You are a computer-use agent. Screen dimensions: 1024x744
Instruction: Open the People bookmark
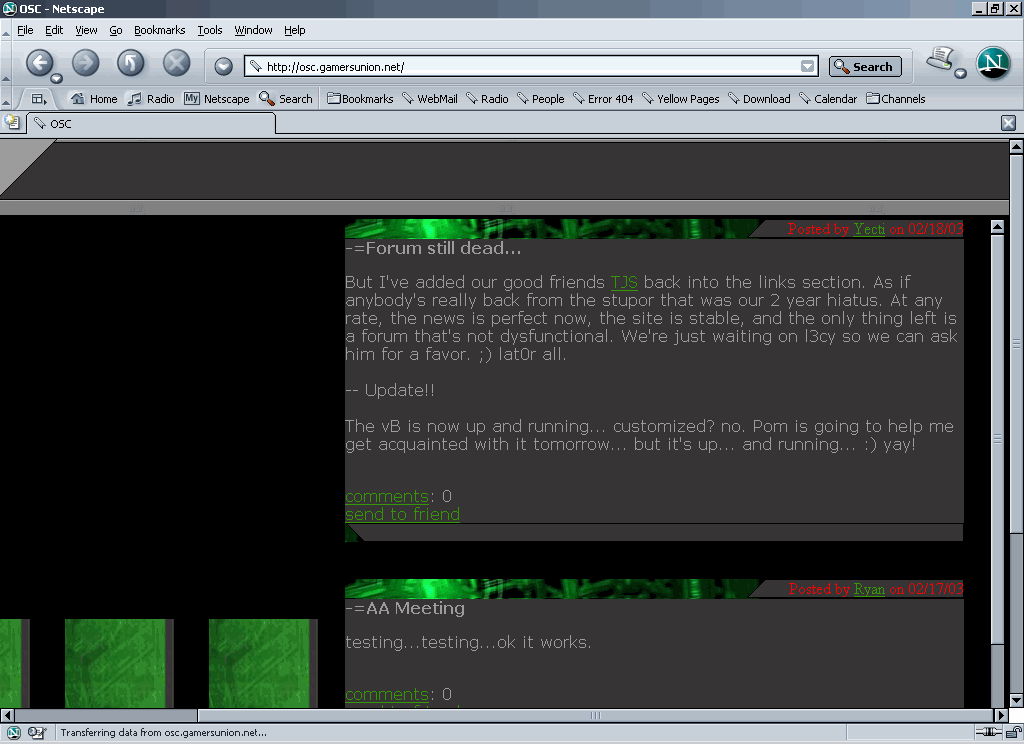pyautogui.click(x=541, y=99)
